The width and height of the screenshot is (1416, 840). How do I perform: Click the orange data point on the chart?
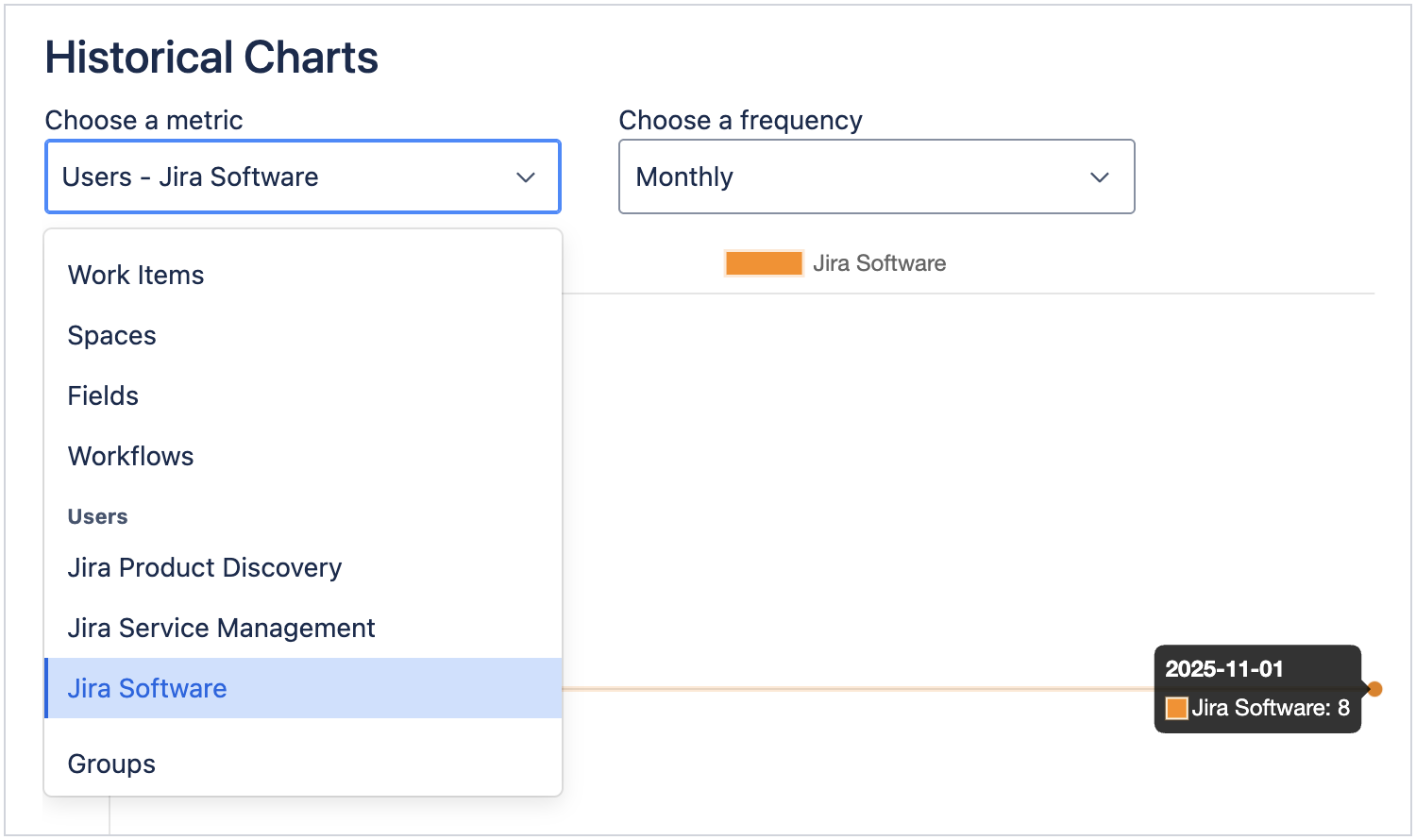[x=1375, y=689]
